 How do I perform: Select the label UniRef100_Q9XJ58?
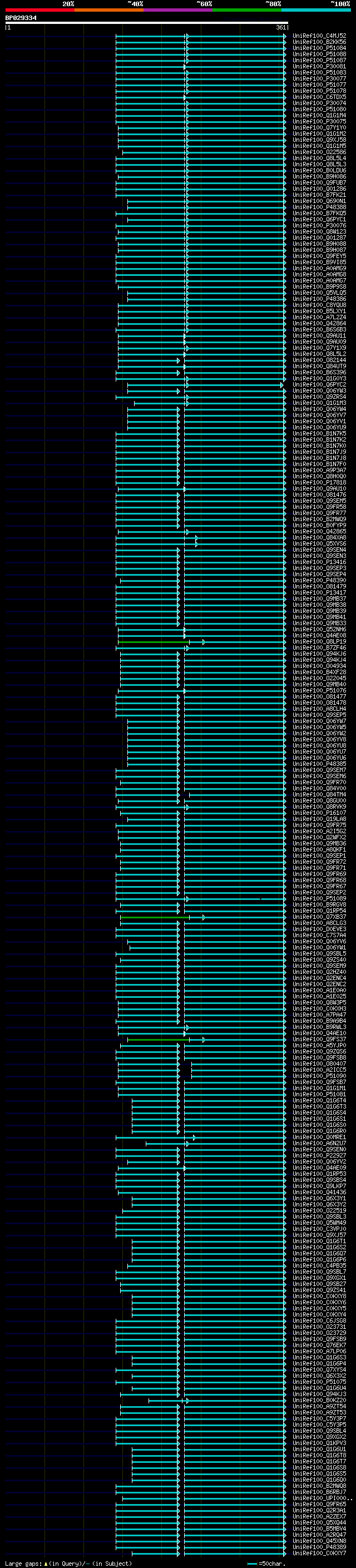[319, 140]
